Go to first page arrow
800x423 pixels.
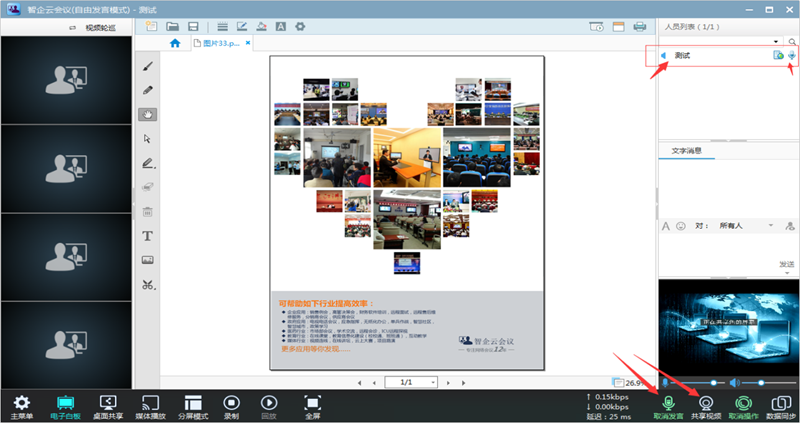point(360,383)
